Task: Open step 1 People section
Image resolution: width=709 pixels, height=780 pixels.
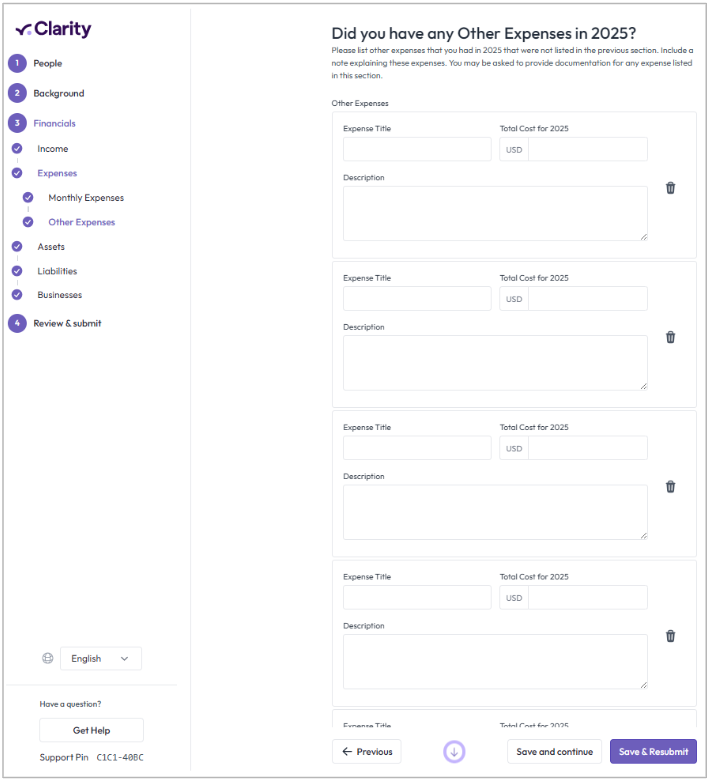Action: pos(47,63)
